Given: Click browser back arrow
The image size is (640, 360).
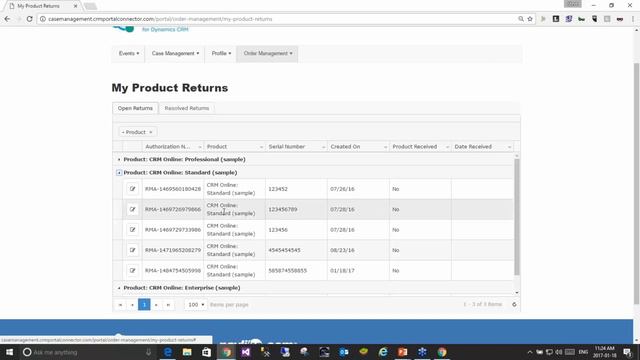Looking at the screenshot, I should click(x=7, y=19).
